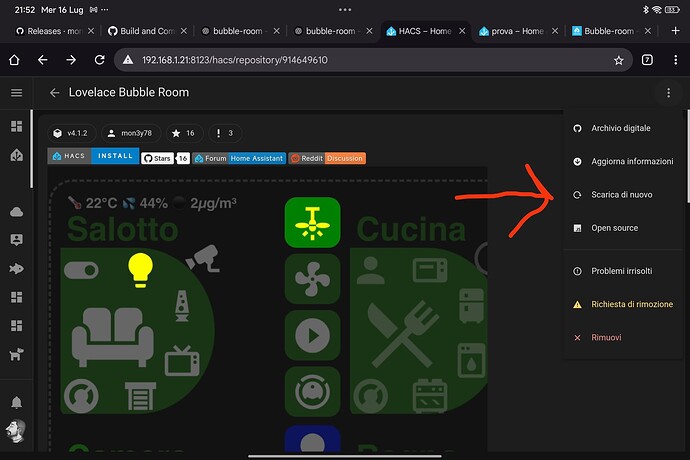This screenshot has width=690, height=460.
Task: Select Open source menu entry
Action: pyautogui.click(x=623, y=228)
